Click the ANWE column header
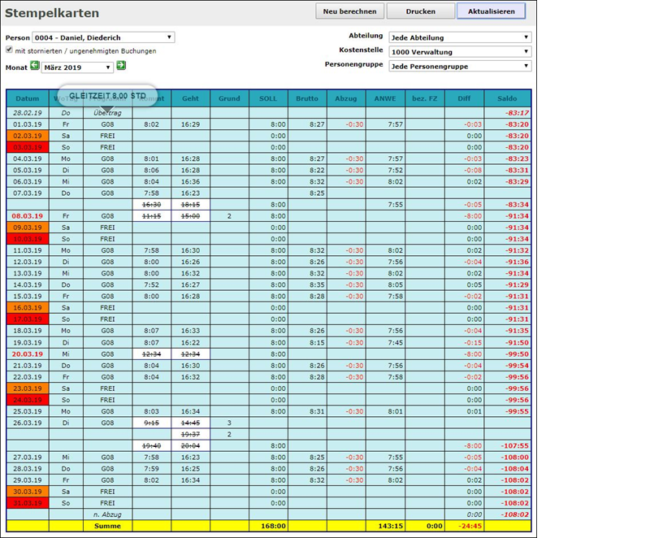650x538 pixels. 385,99
